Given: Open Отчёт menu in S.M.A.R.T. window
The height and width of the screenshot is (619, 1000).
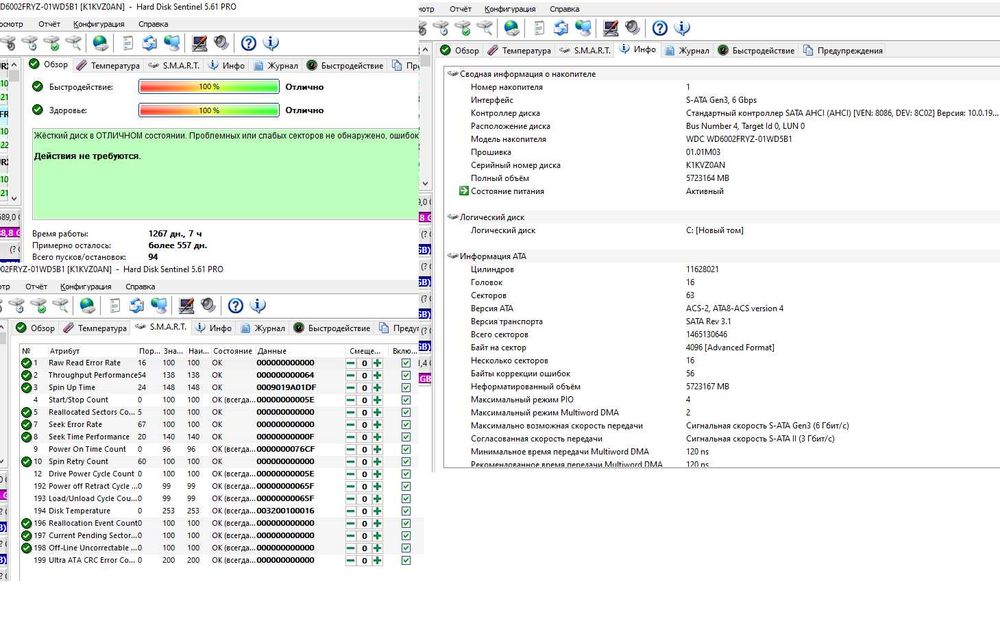Looking at the screenshot, I should [x=36, y=287].
